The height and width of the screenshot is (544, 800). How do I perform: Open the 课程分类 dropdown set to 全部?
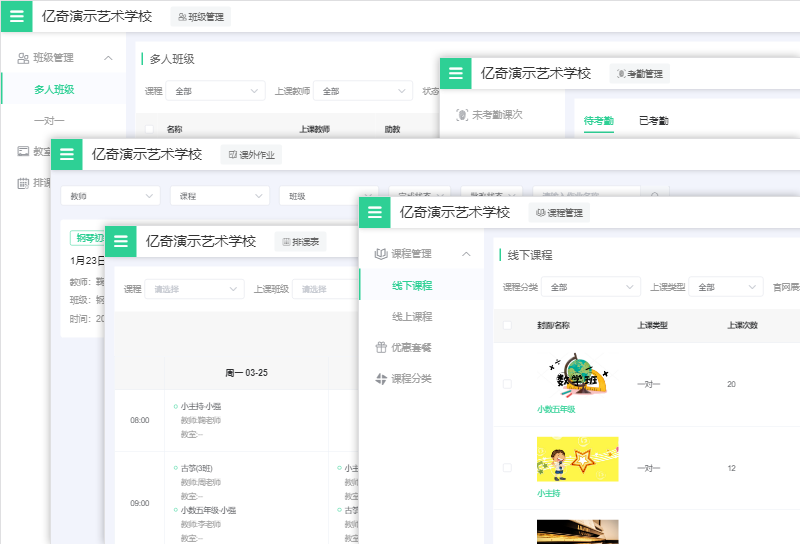point(590,287)
